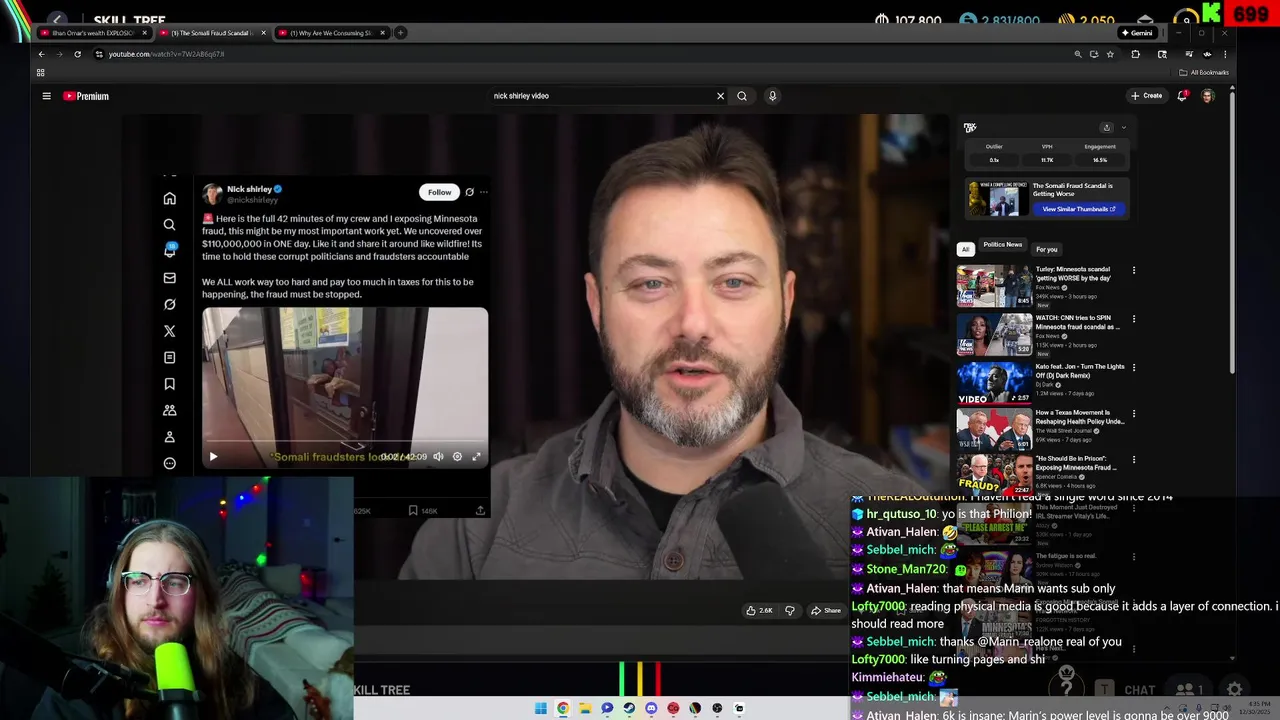The image size is (1280, 720).
Task: Click the YouTube page vertical scrollbar
Action: click(1232, 232)
